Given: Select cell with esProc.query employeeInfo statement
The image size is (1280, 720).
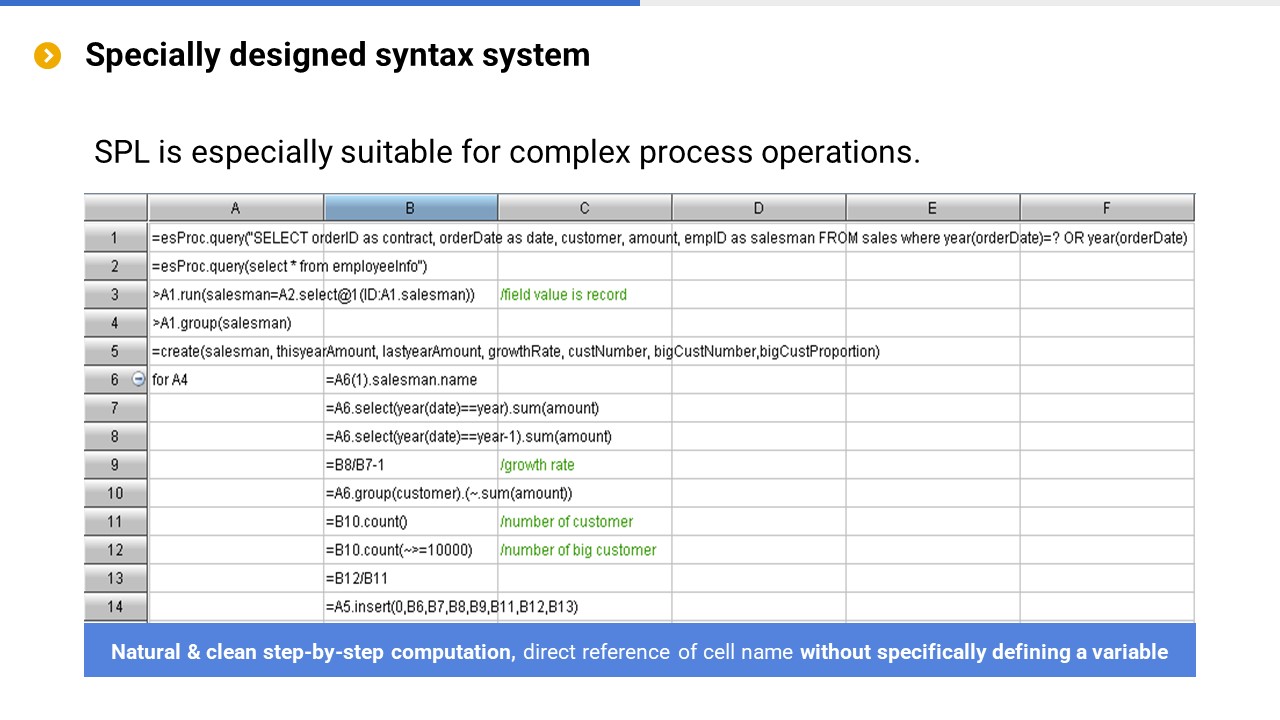Looking at the screenshot, I should click(236, 266).
